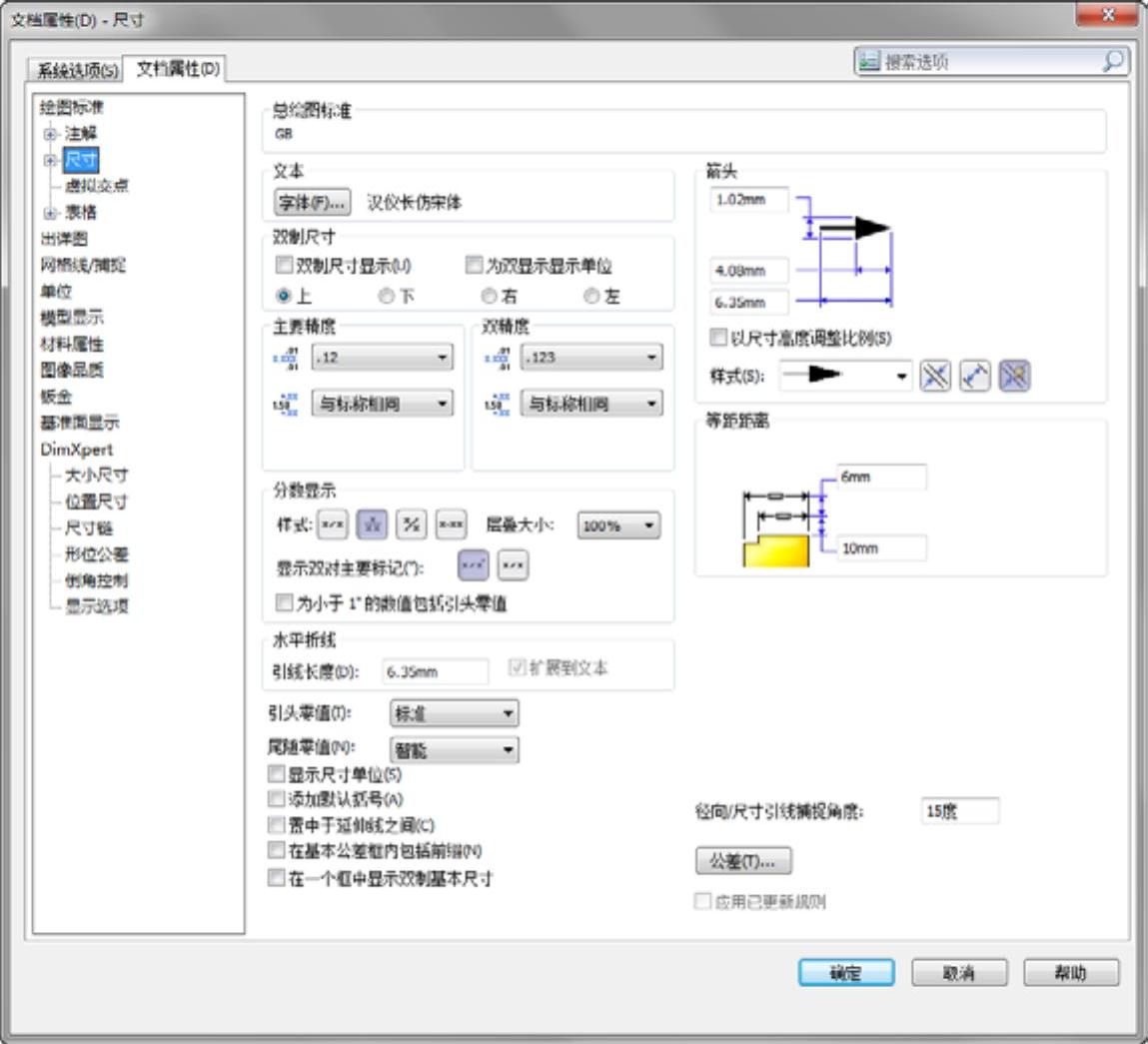Click the 确定 button
This screenshot has height=1044, width=1148.
[x=845, y=972]
